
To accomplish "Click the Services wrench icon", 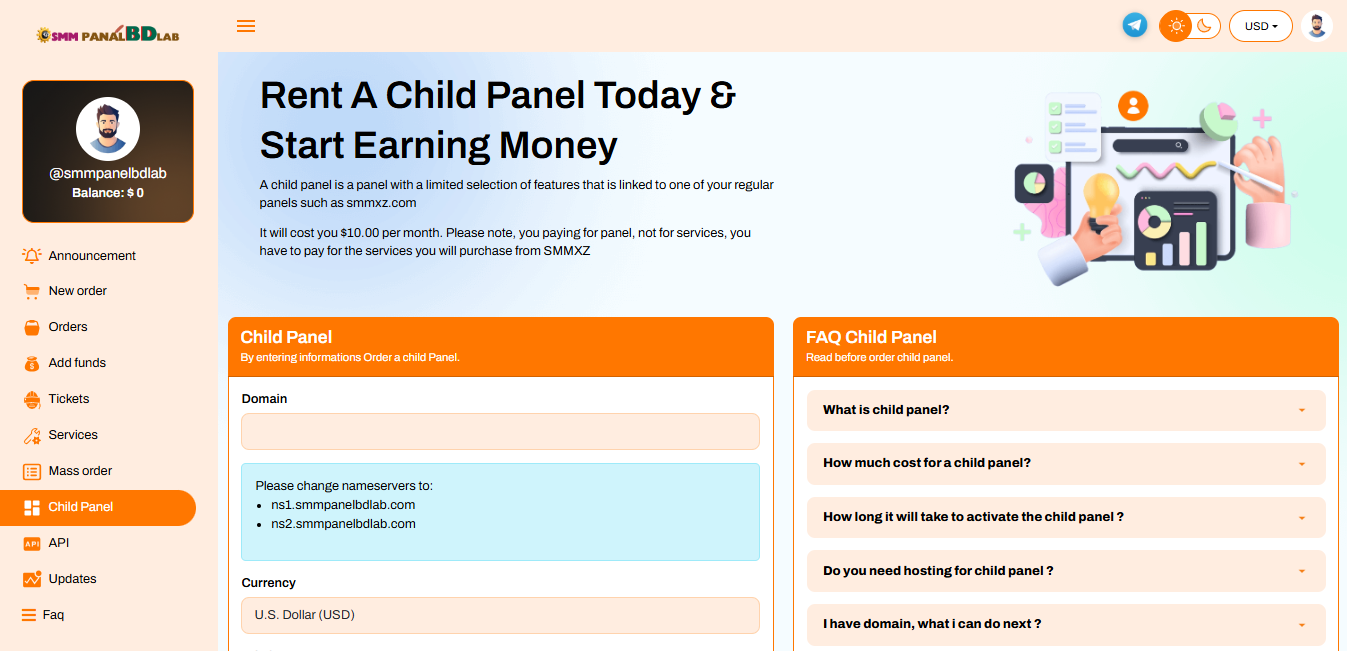I will (x=32, y=435).
